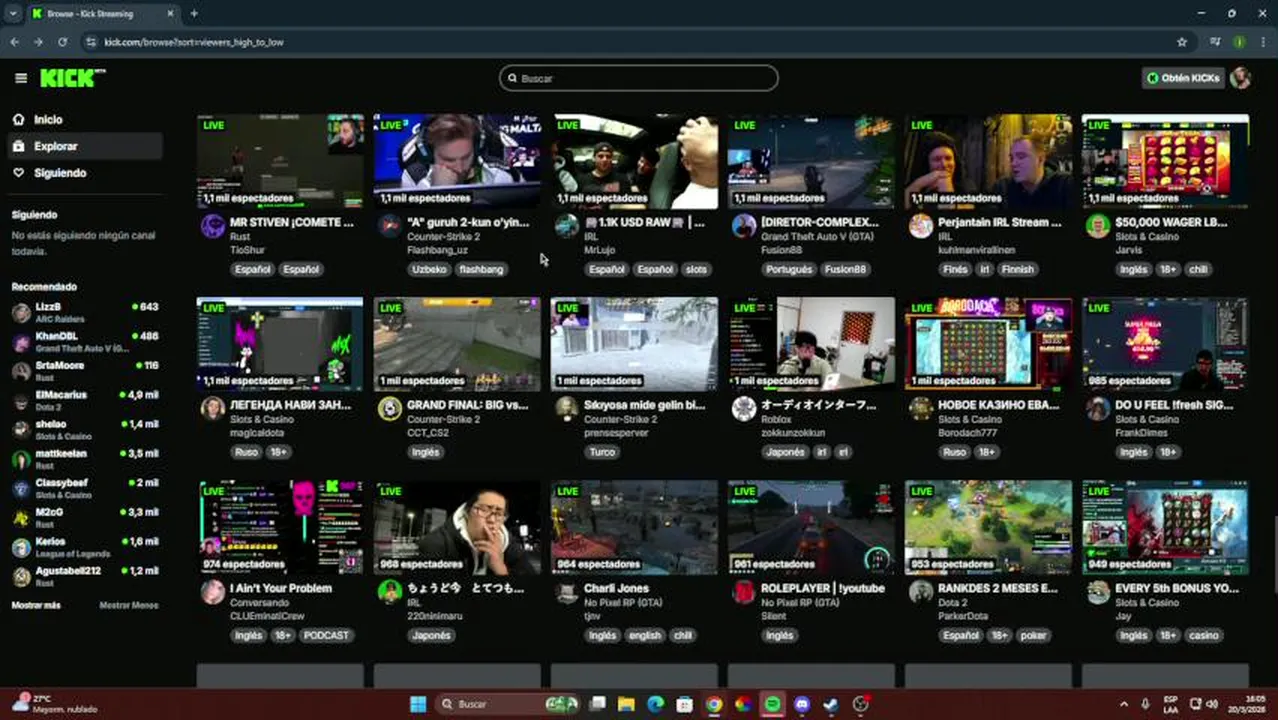
Task: Open the Fusion88 channel avatar
Action: (x=744, y=226)
